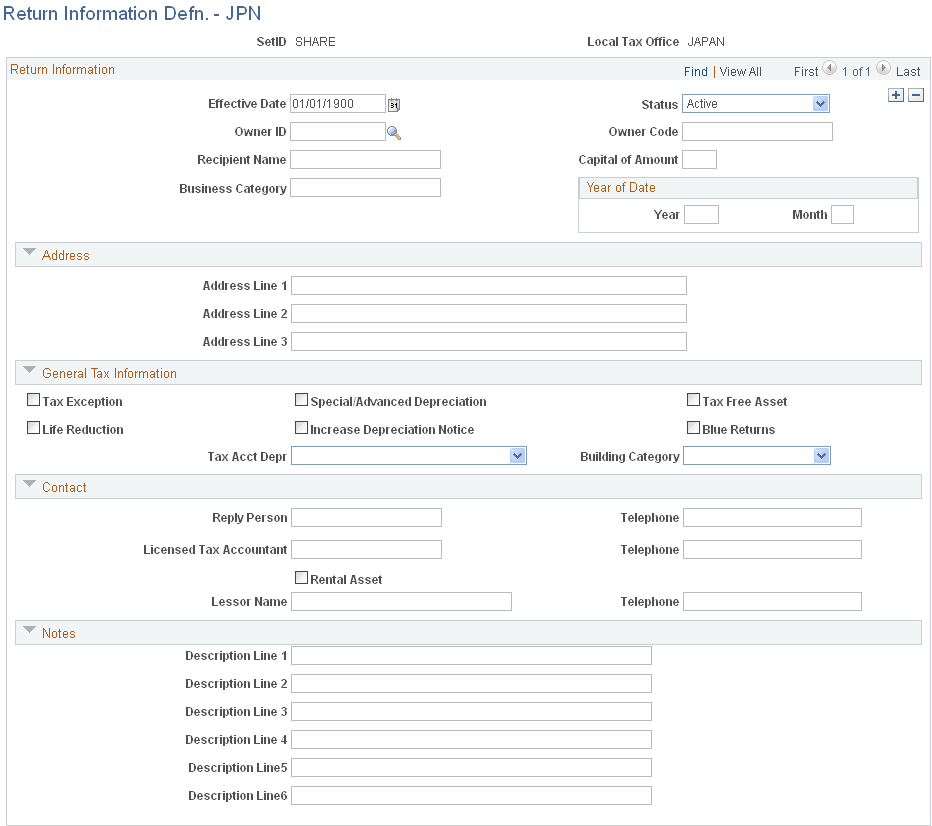
Task: Collapse the Address section
Action: pyautogui.click(x=29, y=251)
